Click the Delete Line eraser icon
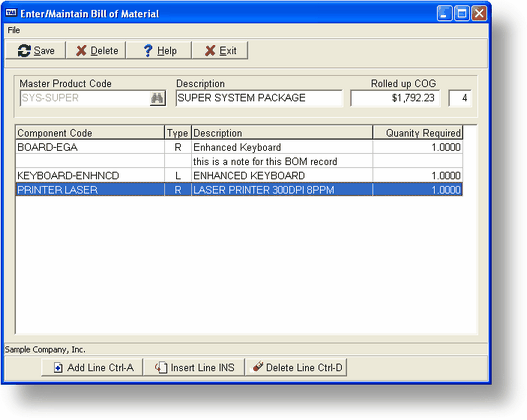 (258, 367)
